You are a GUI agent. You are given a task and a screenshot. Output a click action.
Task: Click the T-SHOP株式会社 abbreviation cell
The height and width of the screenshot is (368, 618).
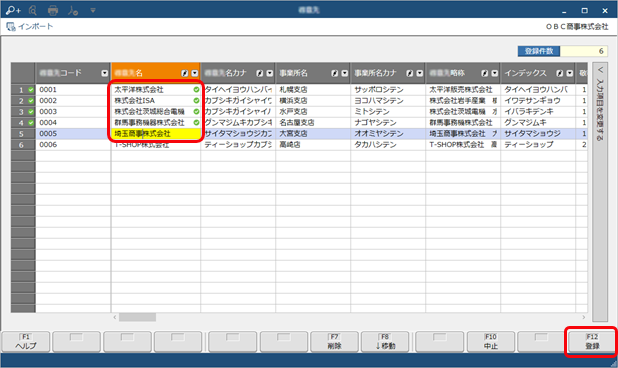tap(463, 145)
